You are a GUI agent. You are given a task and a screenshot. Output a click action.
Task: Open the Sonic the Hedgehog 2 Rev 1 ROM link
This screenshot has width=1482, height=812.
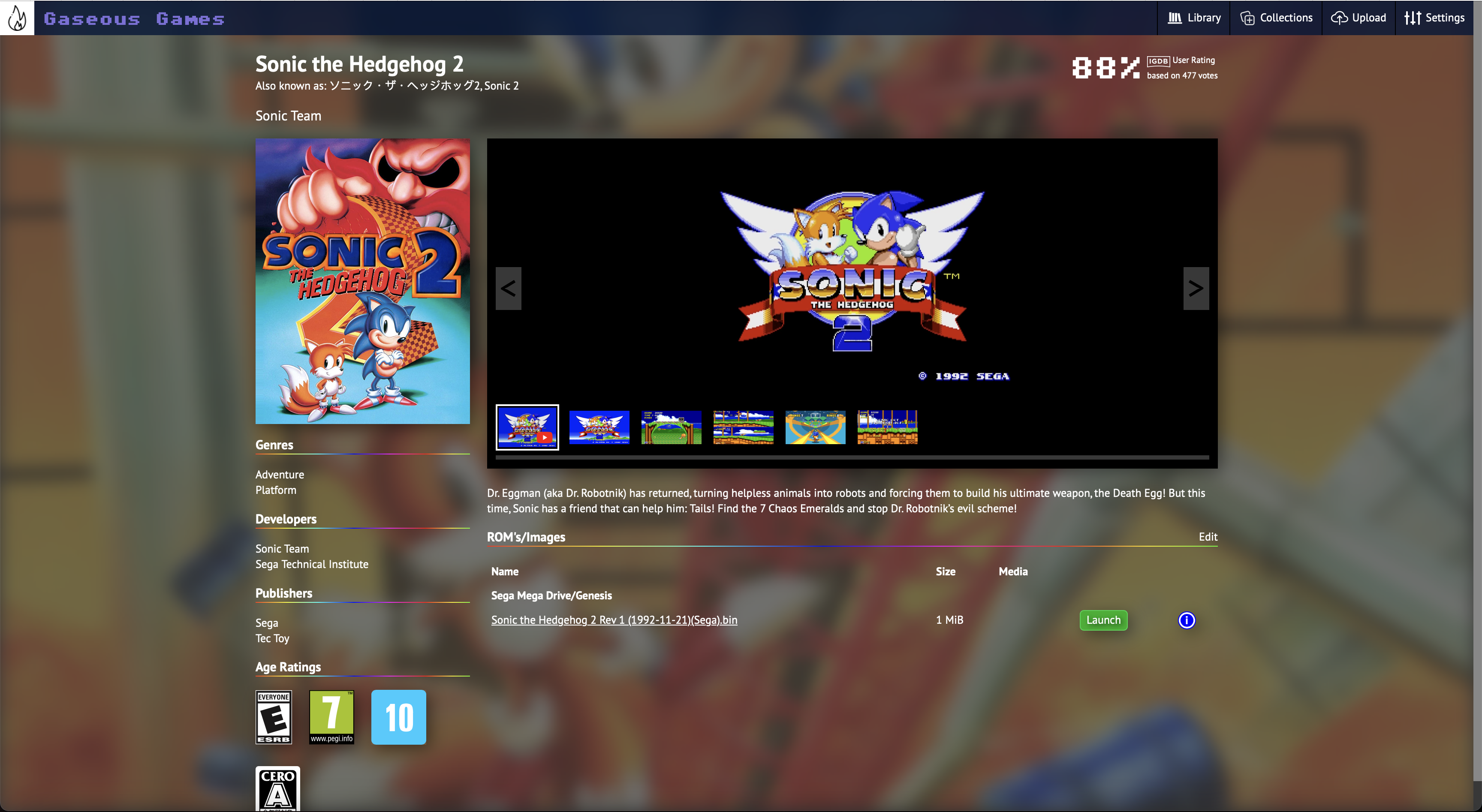click(614, 620)
